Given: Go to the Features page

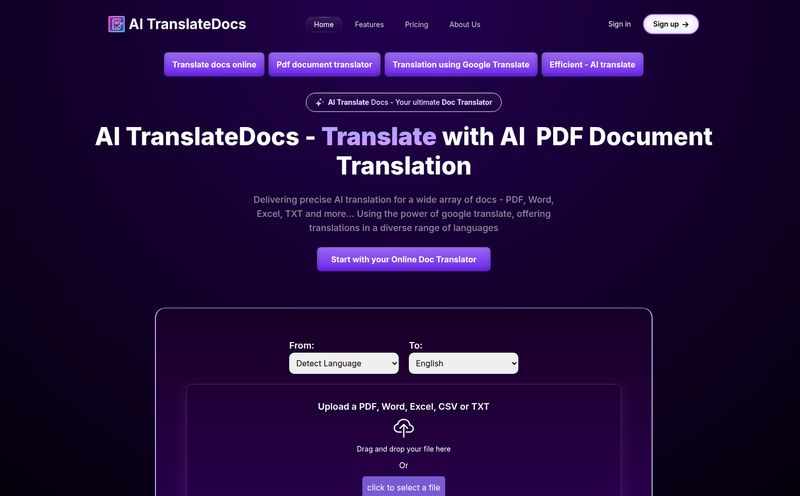Looking at the screenshot, I should (369, 24).
